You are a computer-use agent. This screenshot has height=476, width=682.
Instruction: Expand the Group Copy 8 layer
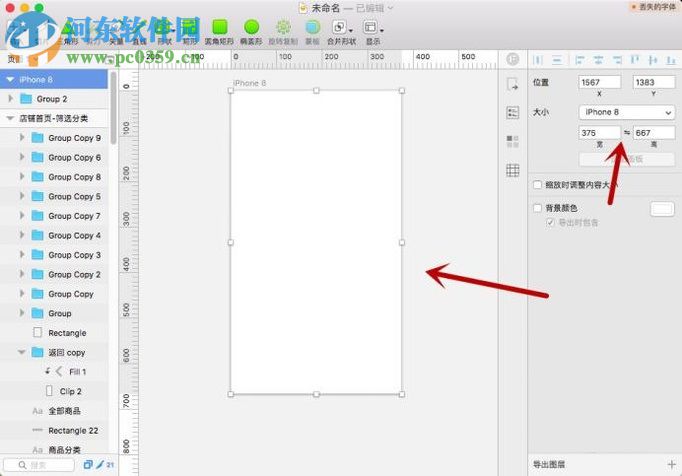pyautogui.click(x=22, y=177)
